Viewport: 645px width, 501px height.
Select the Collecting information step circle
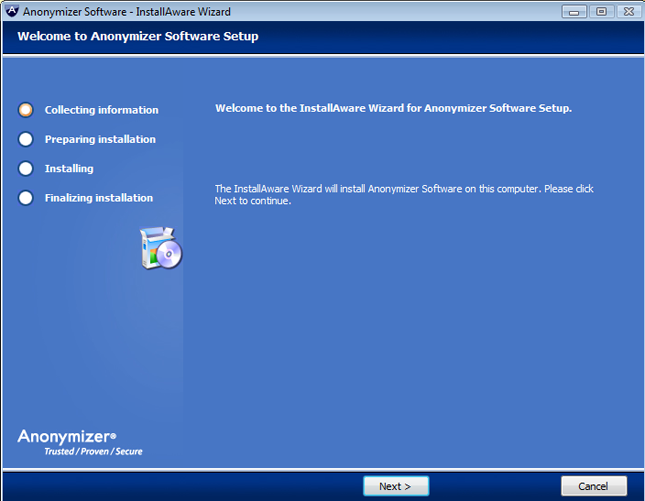26,110
